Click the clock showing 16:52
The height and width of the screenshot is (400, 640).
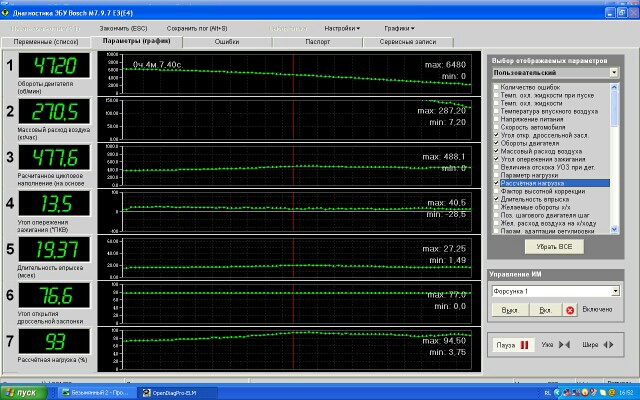click(x=625, y=393)
